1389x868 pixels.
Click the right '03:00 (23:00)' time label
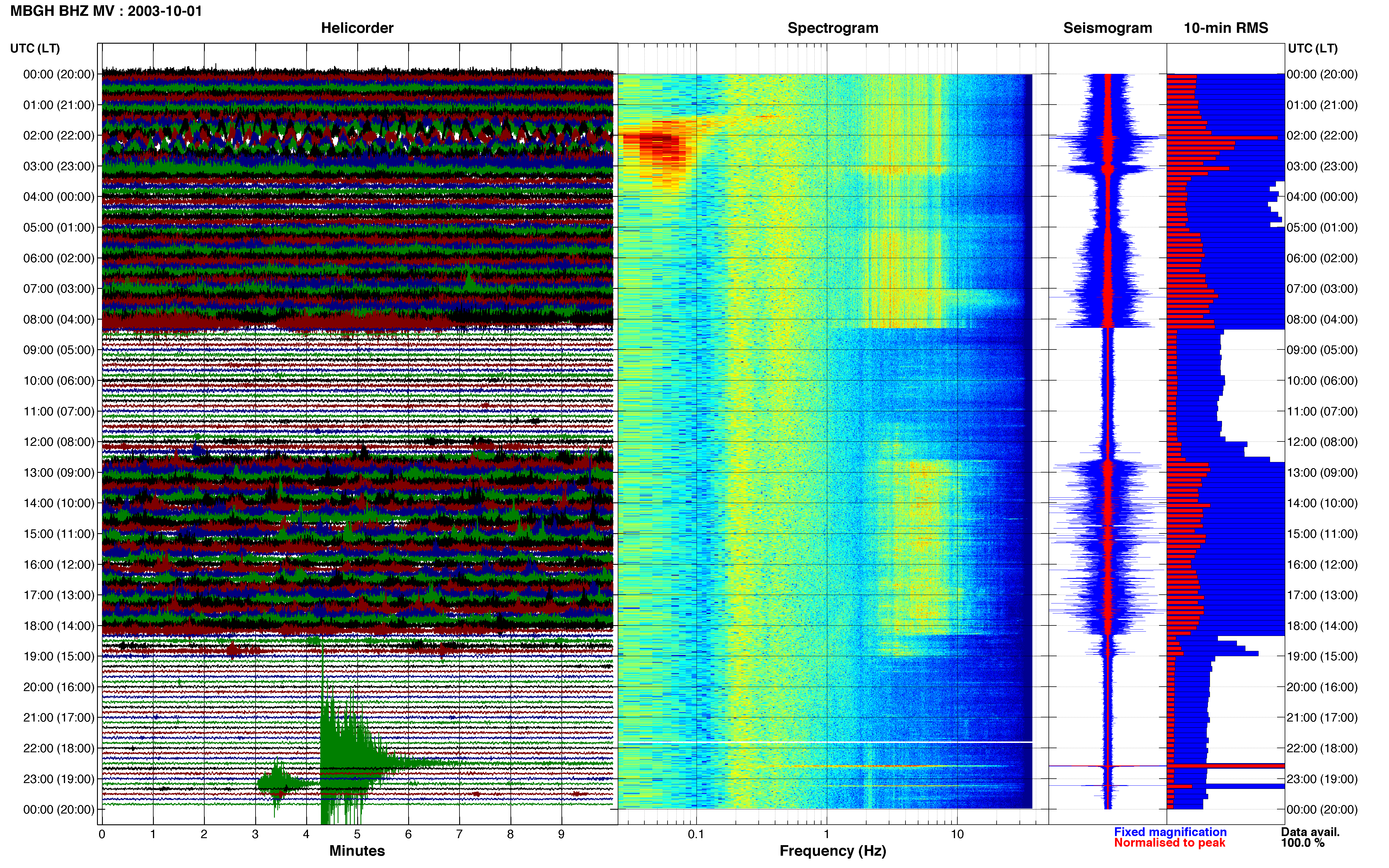point(1322,166)
